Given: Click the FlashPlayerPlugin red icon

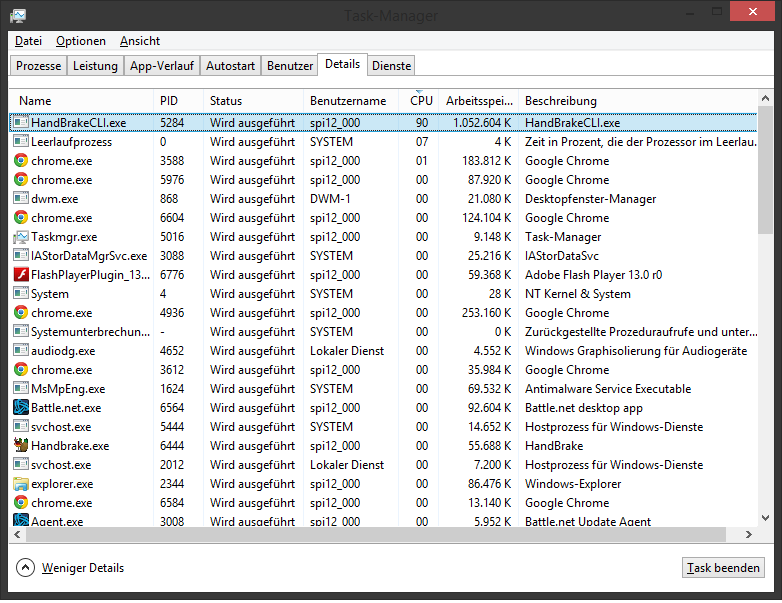Looking at the screenshot, I should tap(20, 274).
